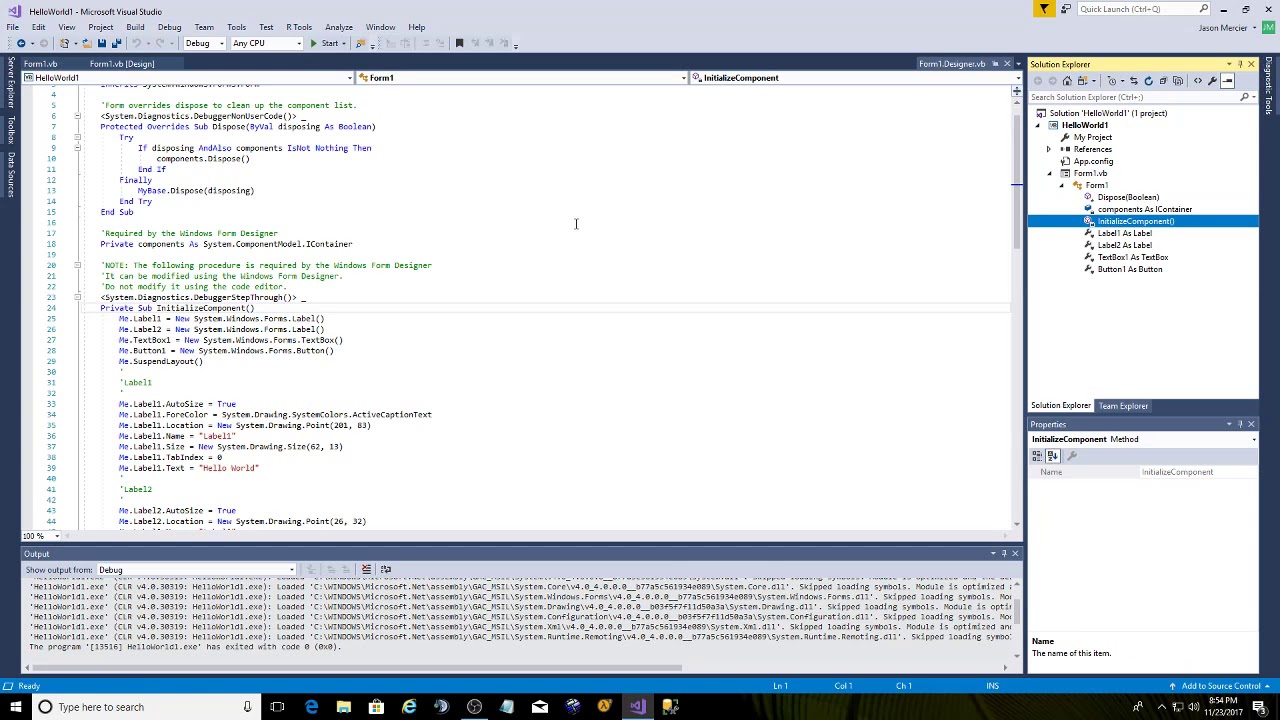Open the Build menu
Viewport: 1280px width, 720px height.
(x=135, y=27)
